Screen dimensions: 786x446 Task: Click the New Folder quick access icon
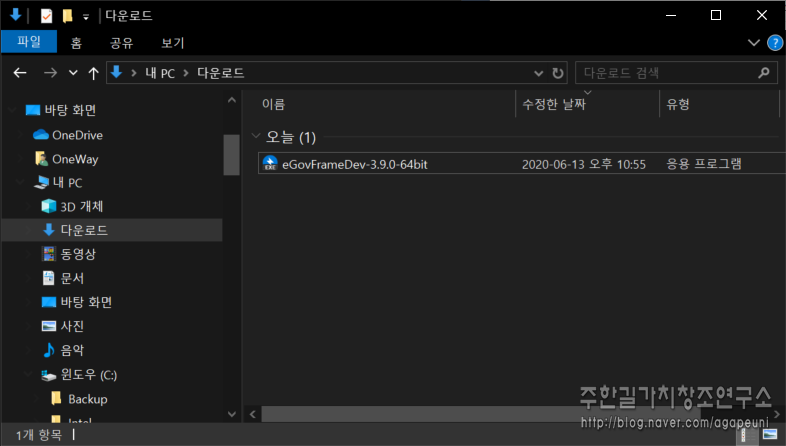coord(67,16)
